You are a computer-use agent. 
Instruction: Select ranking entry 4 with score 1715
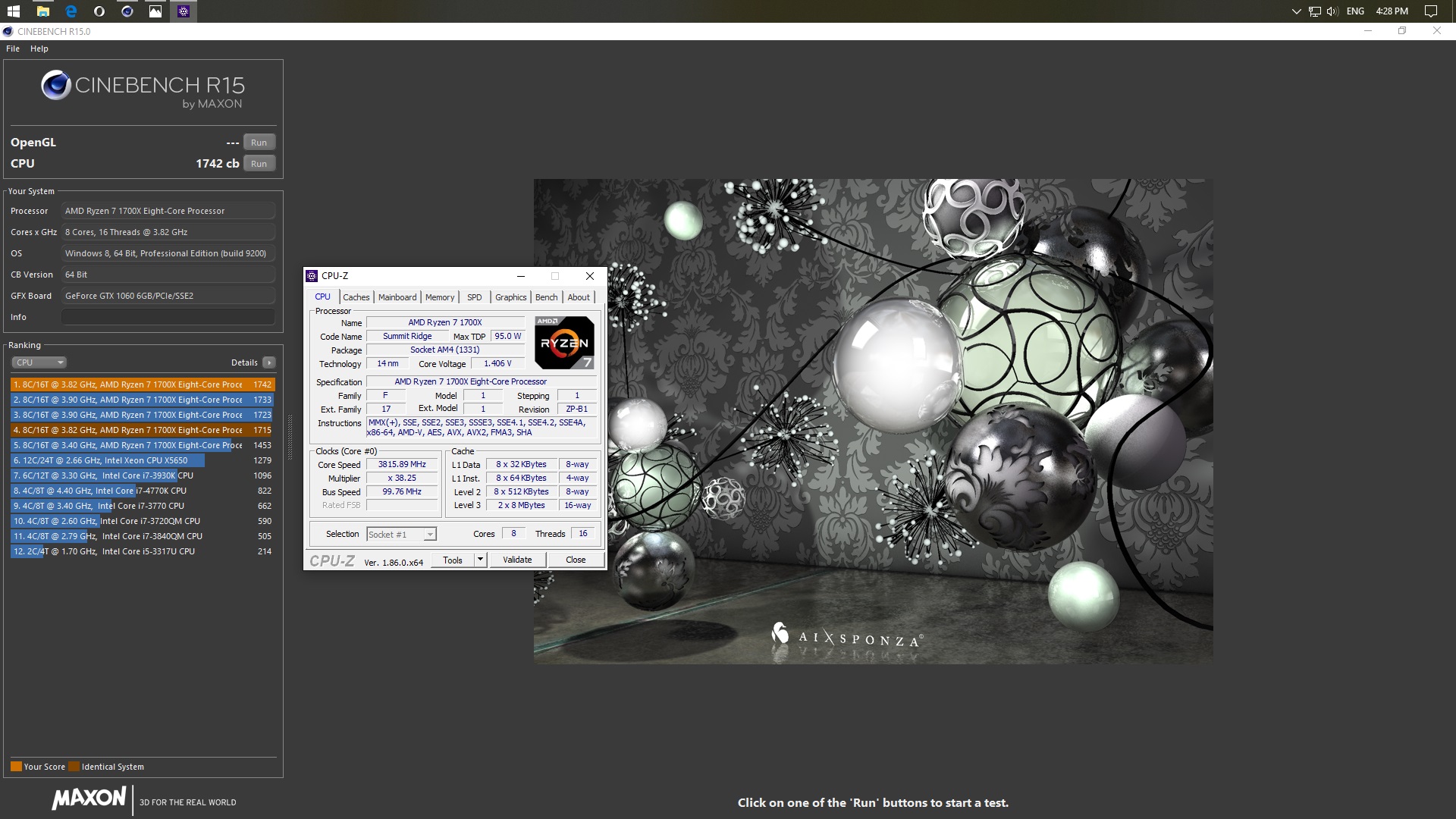coord(143,430)
